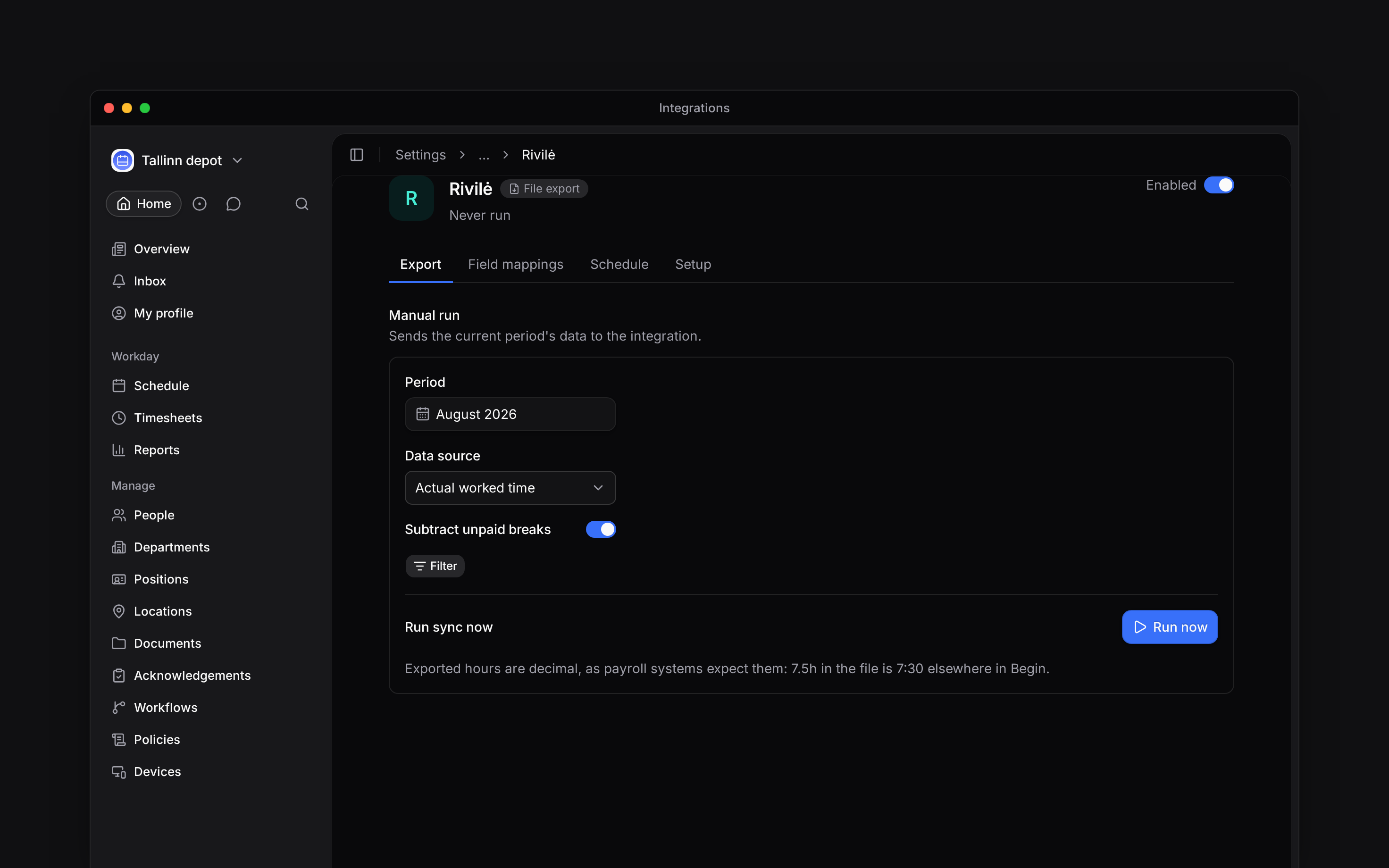1389x868 pixels.
Task: Click the File export document icon
Action: coord(514,189)
